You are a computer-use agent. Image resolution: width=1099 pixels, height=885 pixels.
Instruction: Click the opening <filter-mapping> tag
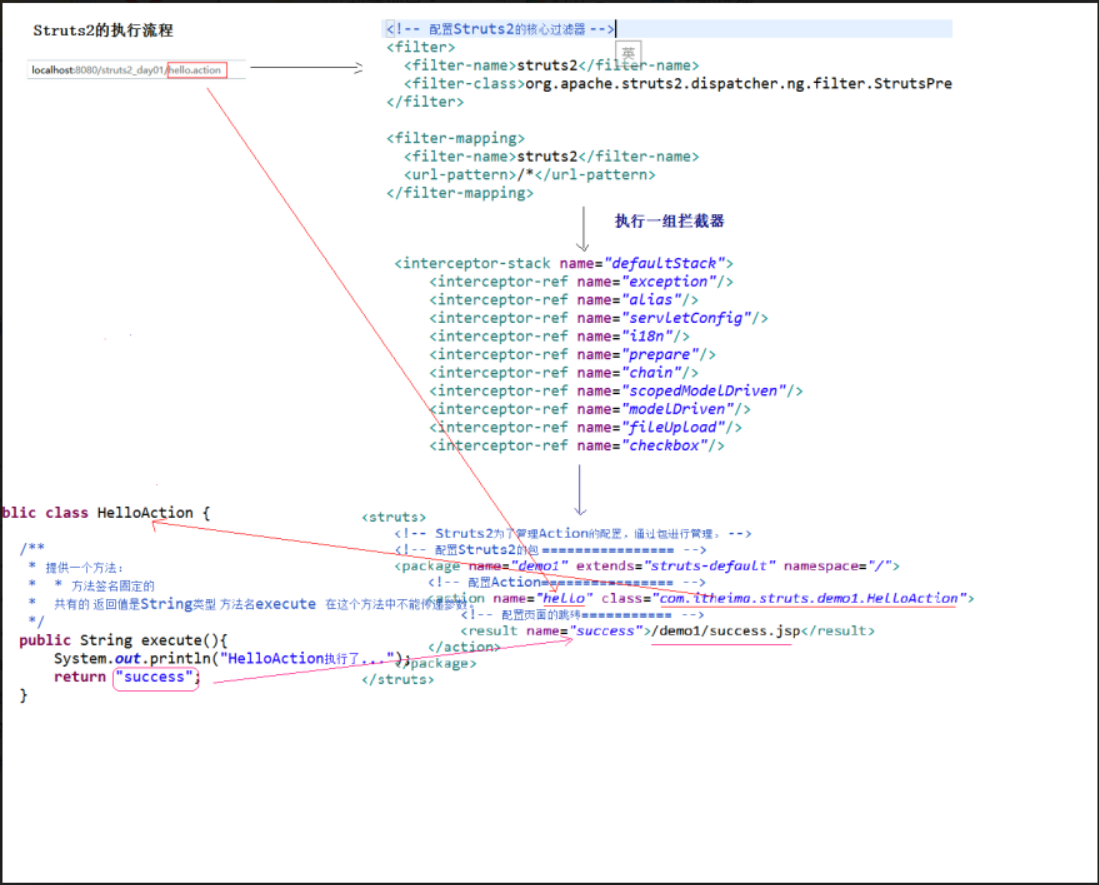[455, 138]
